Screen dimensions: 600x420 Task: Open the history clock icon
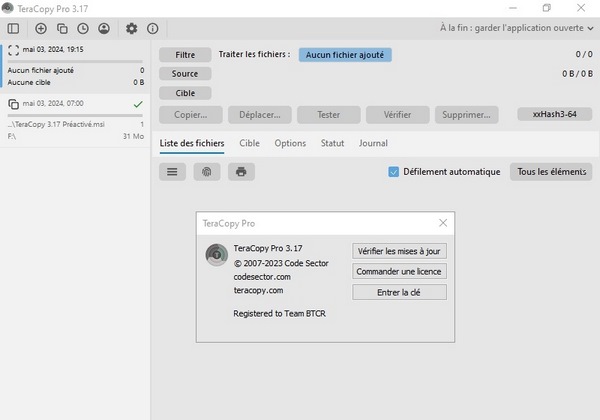[83, 28]
